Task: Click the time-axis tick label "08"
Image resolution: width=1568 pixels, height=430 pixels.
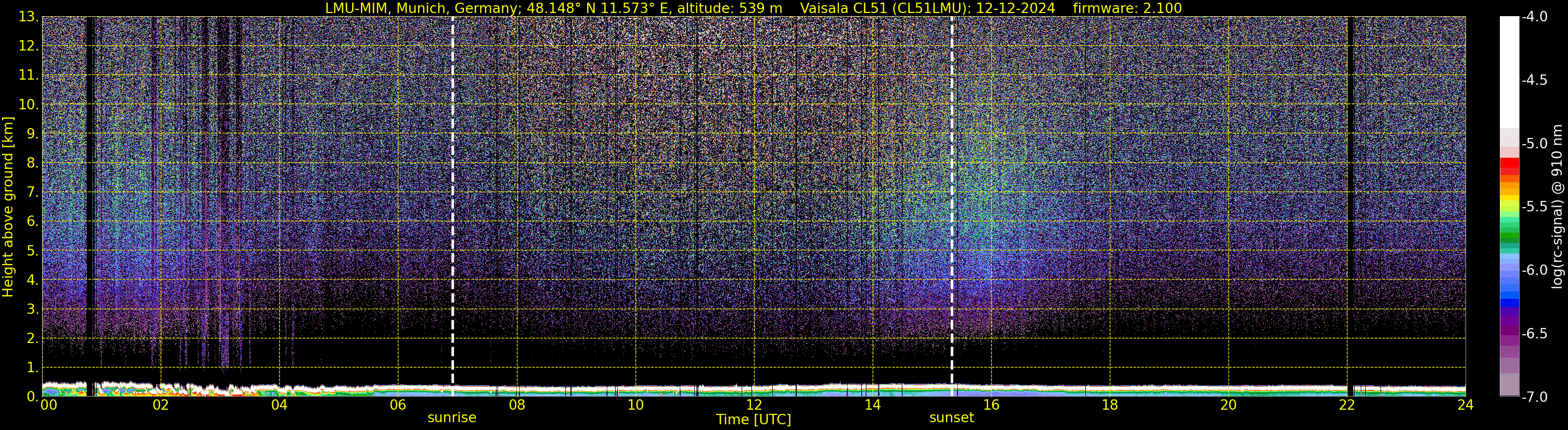Action: pyautogui.click(x=517, y=405)
